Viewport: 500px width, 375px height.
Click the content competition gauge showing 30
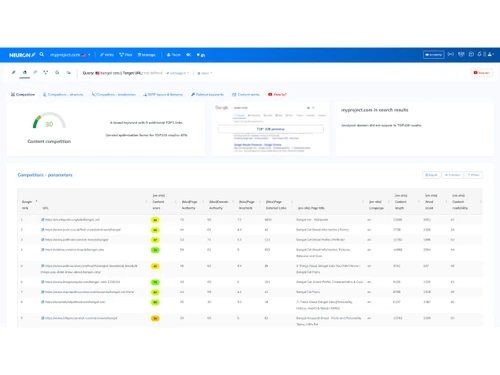[49, 121]
